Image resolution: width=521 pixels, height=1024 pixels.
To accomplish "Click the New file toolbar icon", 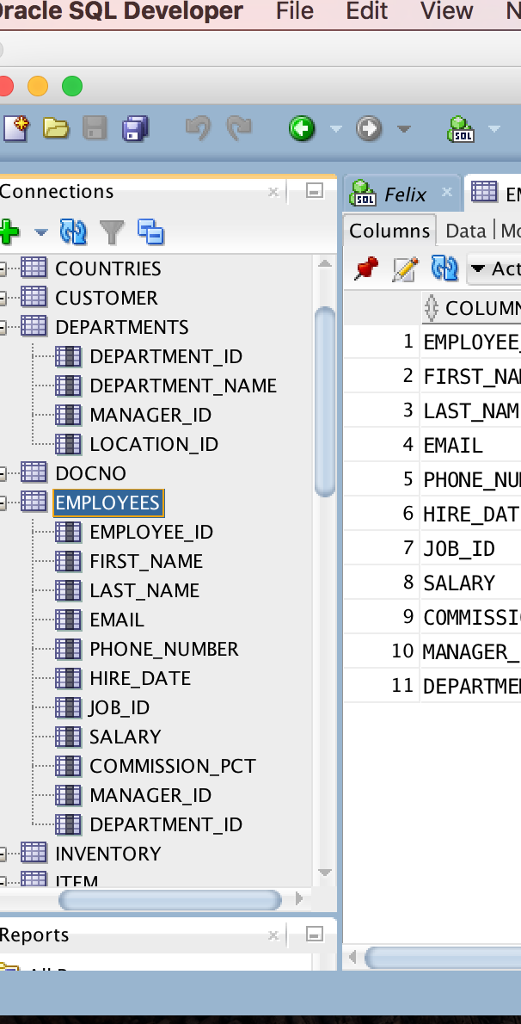I will tap(14, 129).
